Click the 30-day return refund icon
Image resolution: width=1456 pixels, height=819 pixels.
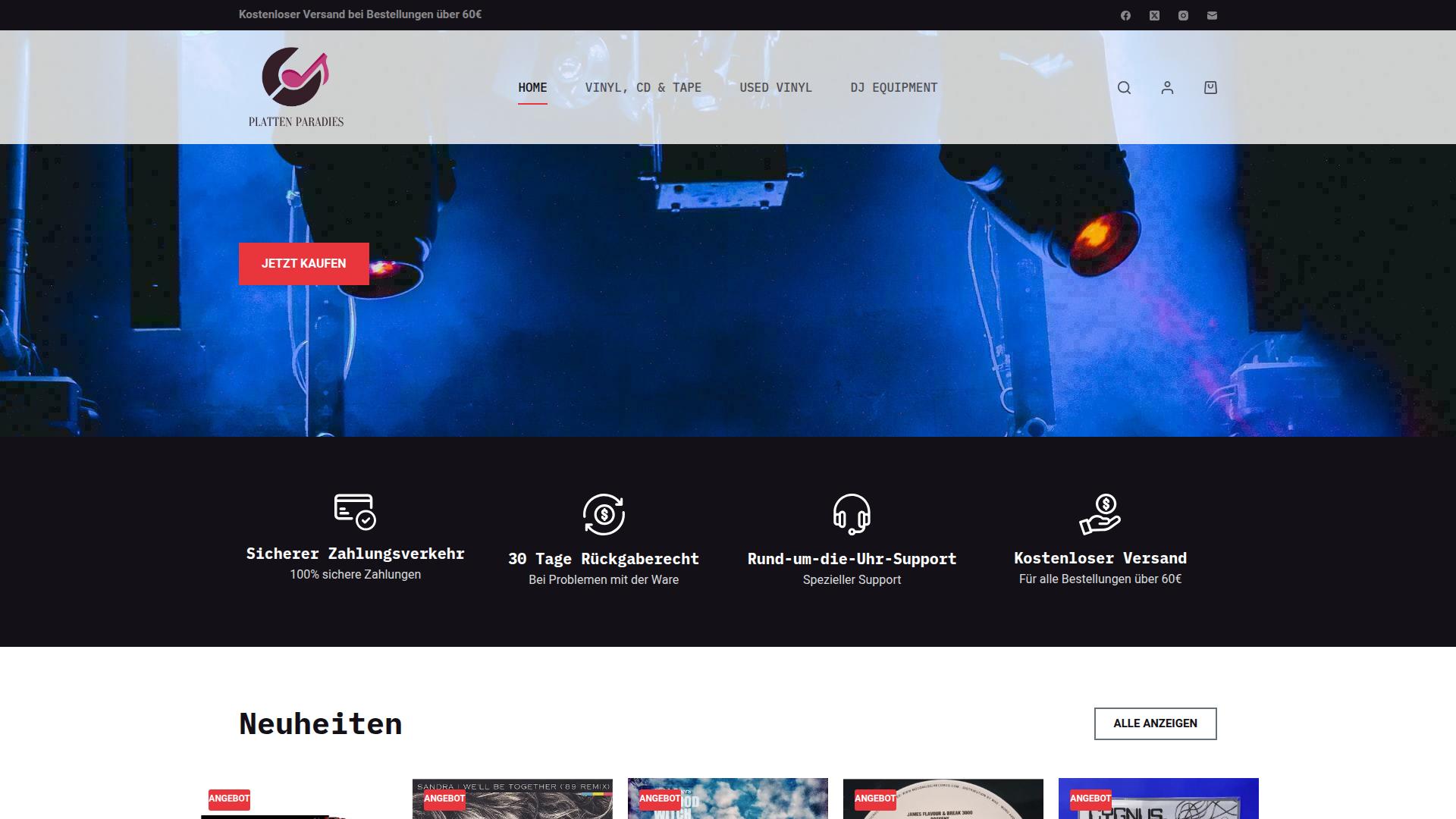(x=604, y=514)
